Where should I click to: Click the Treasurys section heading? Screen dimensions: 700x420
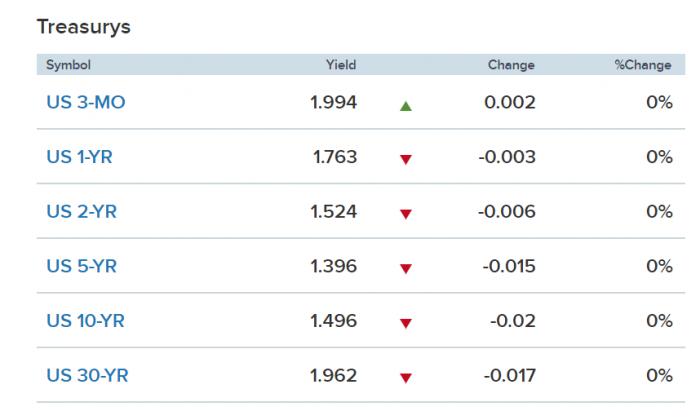point(84,27)
